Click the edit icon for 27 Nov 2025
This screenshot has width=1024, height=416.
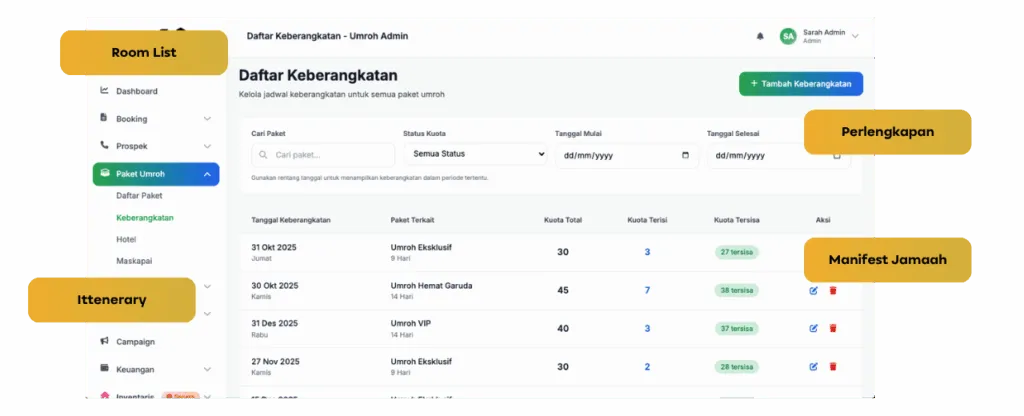(x=813, y=367)
